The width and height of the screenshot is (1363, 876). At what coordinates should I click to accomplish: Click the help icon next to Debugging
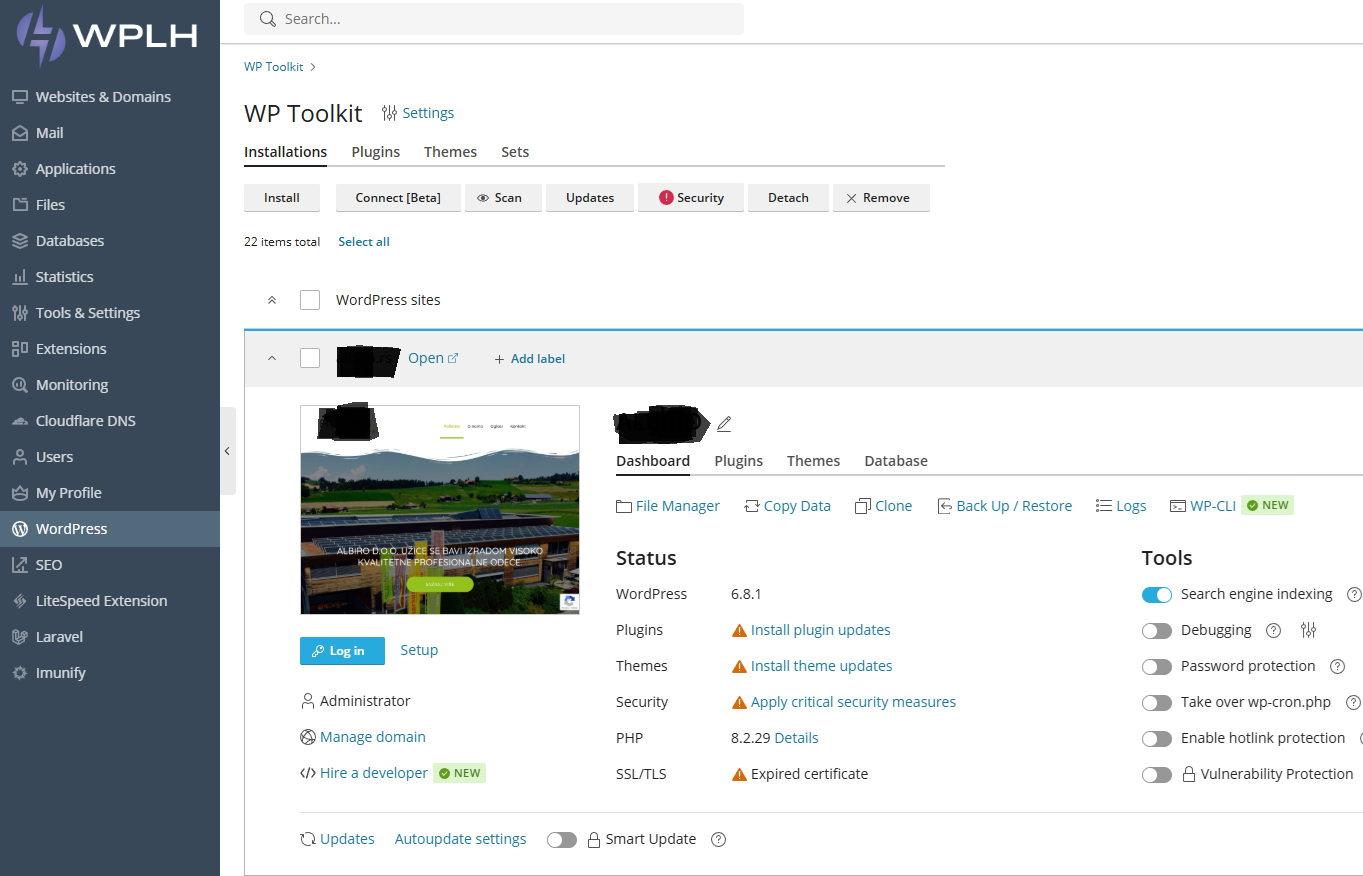[1274, 630]
